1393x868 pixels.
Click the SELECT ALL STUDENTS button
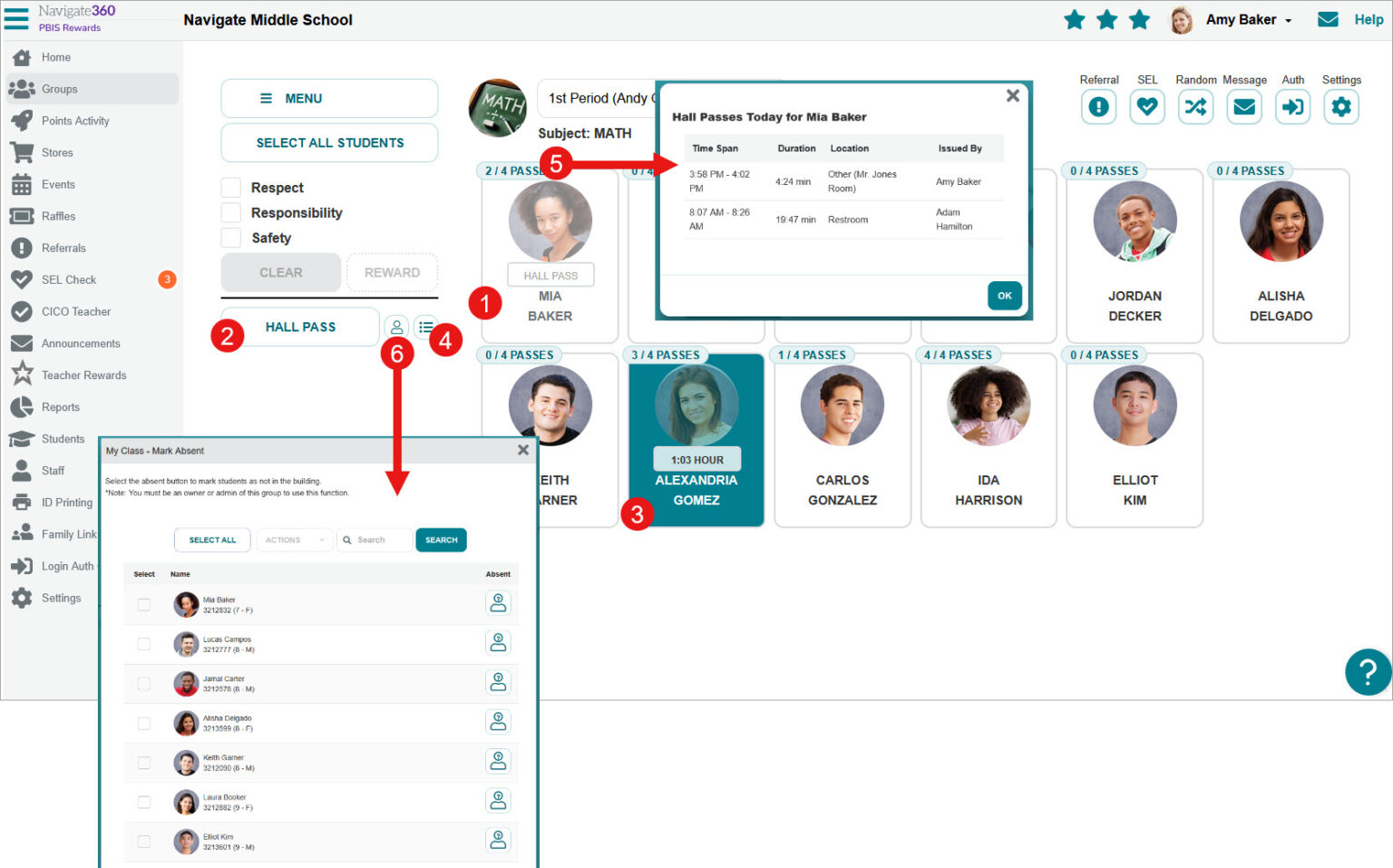(328, 142)
